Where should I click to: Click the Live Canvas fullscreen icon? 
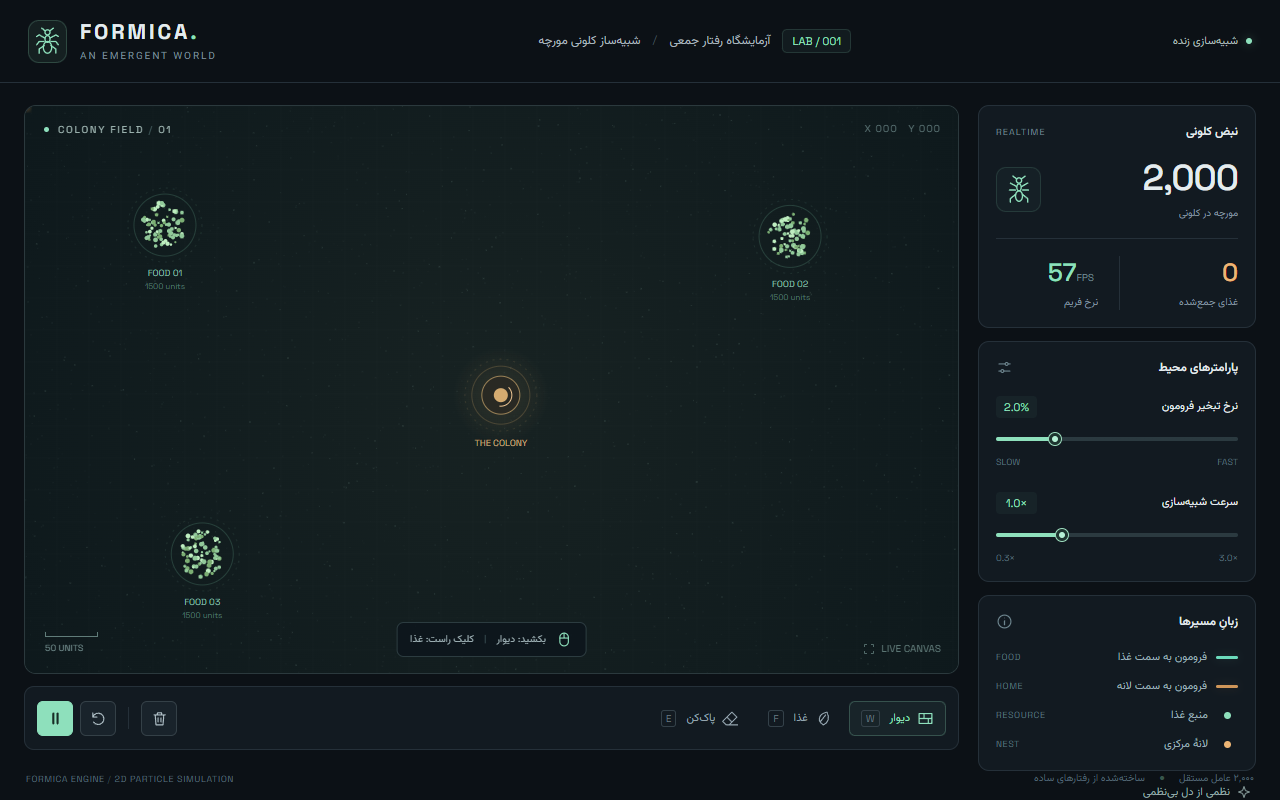869,649
